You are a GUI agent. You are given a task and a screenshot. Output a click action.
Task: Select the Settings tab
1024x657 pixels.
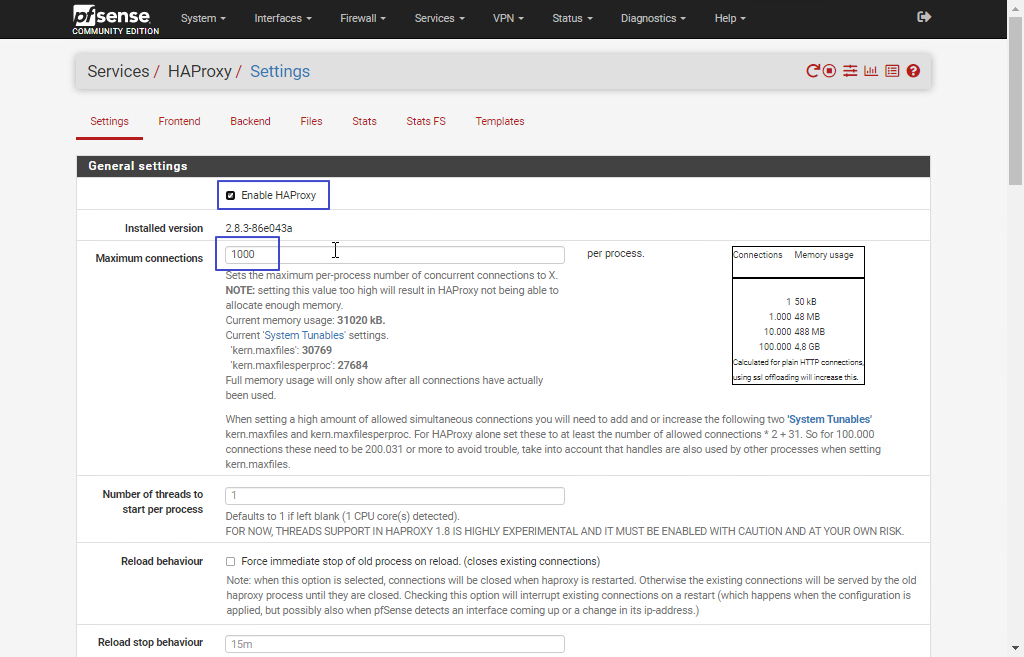[x=109, y=121]
